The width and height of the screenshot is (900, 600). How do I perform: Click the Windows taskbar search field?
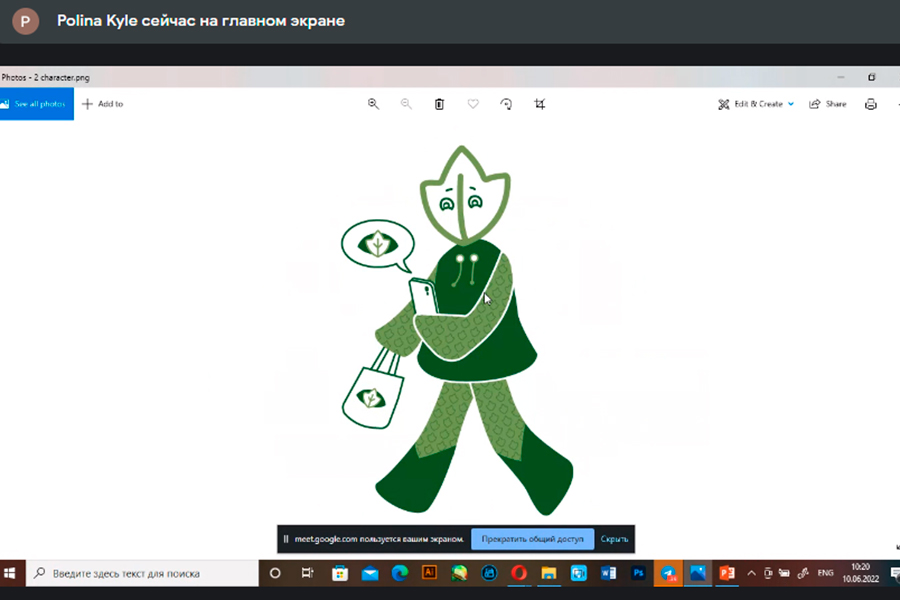(140, 573)
